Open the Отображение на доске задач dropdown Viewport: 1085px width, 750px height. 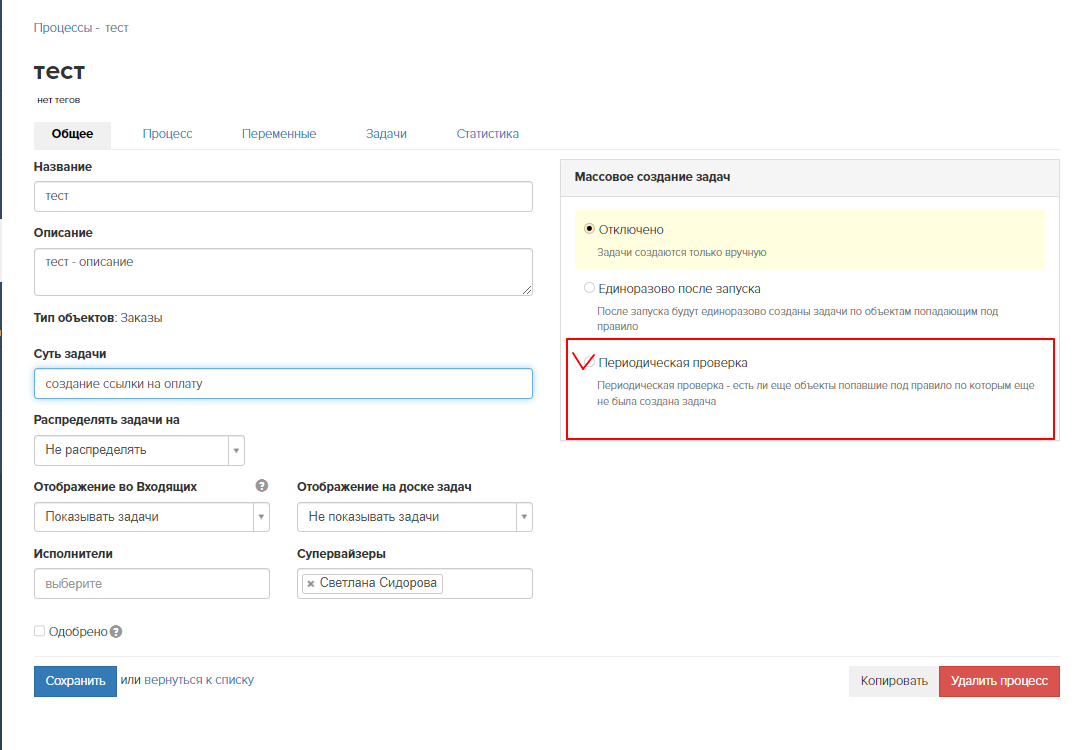[414, 517]
